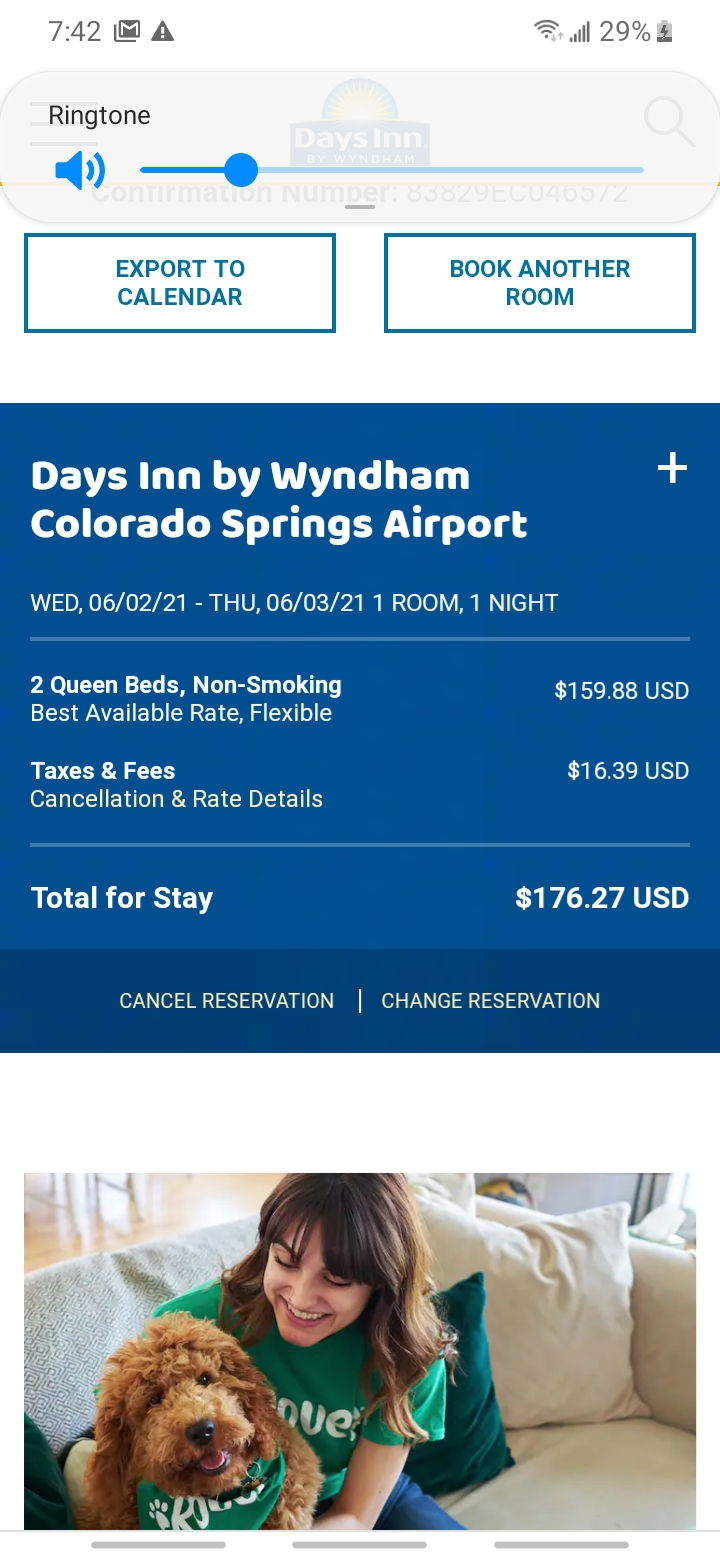Tap Change Reservation
The image size is (720, 1560).
tap(491, 1001)
